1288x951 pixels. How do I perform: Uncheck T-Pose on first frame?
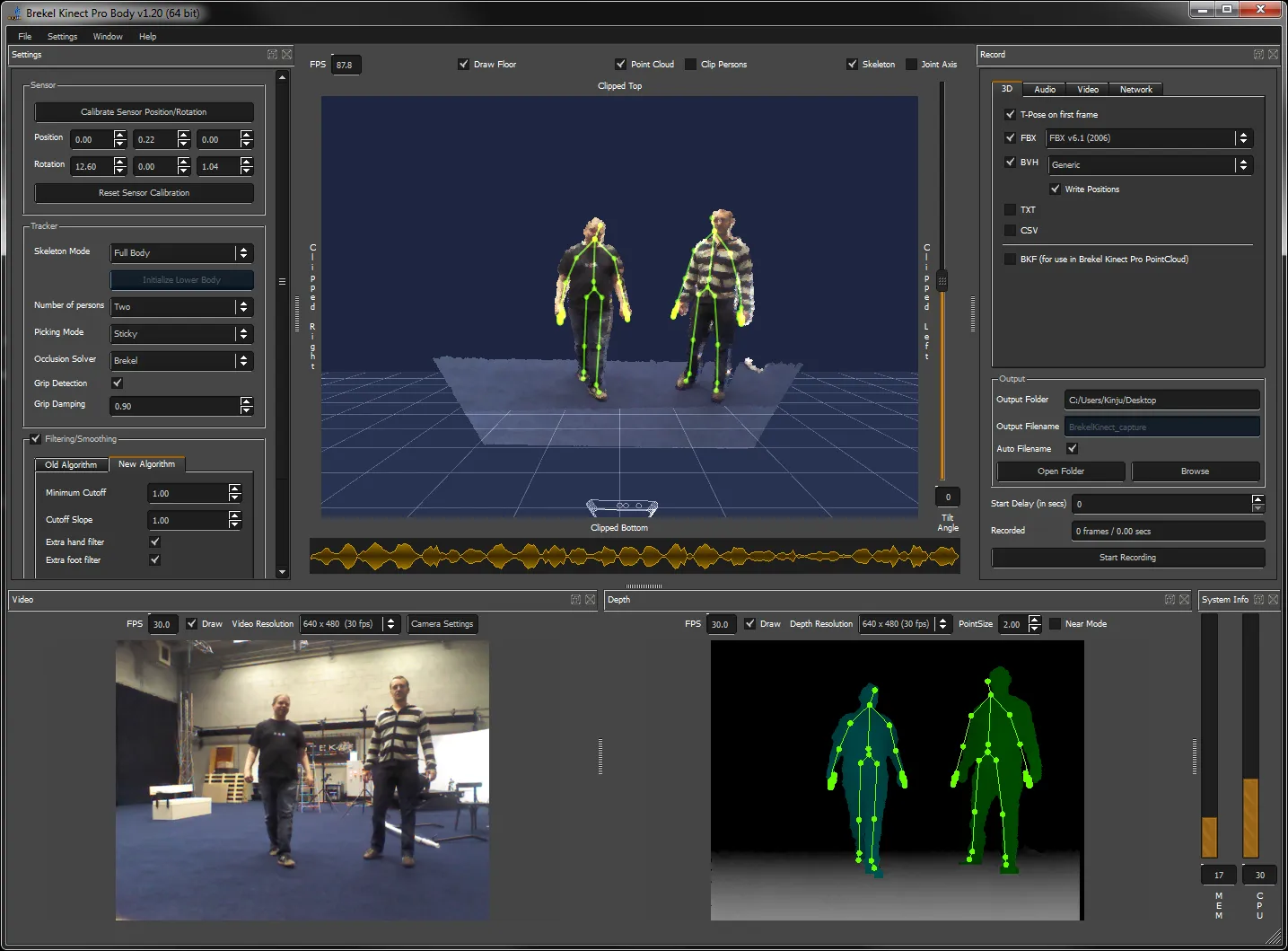click(x=1010, y=114)
